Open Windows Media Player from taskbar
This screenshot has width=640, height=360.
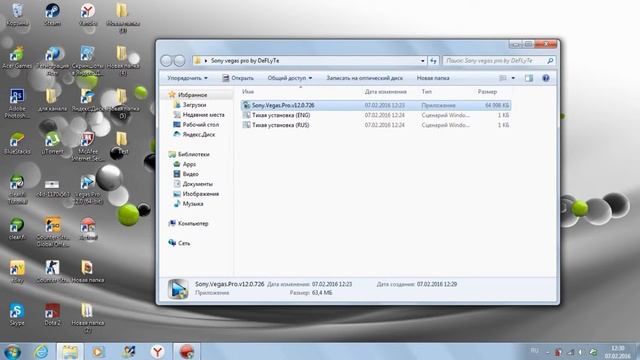[x=98, y=351]
